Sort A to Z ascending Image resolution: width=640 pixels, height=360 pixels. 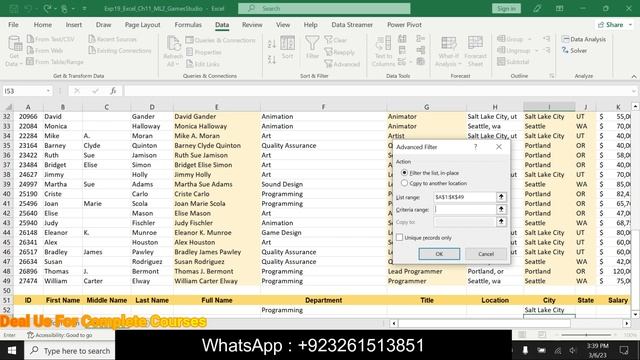[272, 44]
